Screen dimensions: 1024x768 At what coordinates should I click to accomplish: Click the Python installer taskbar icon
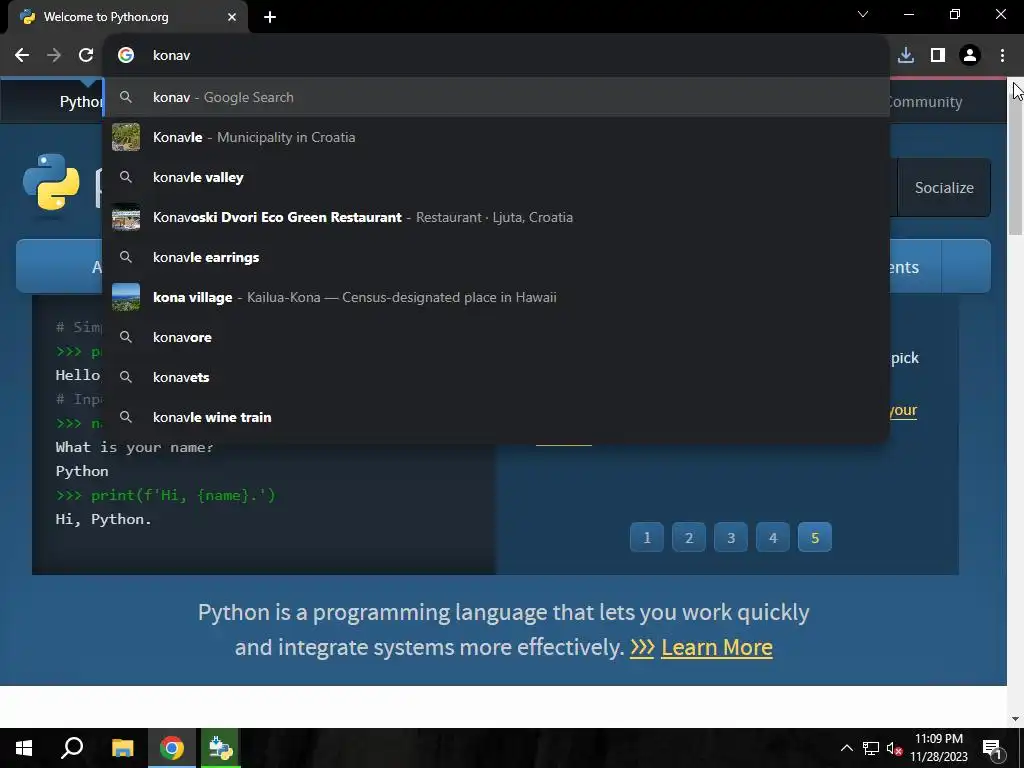pos(220,748)
